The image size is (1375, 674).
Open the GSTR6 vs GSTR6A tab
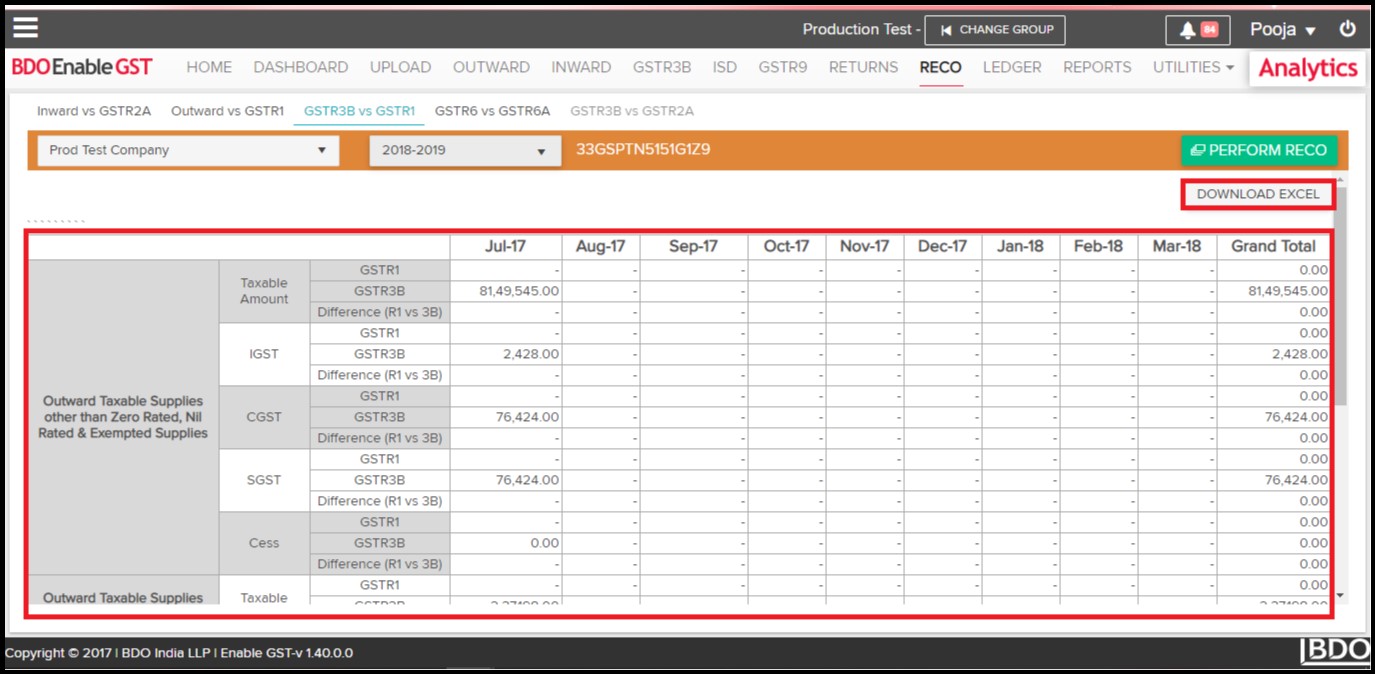492,111
